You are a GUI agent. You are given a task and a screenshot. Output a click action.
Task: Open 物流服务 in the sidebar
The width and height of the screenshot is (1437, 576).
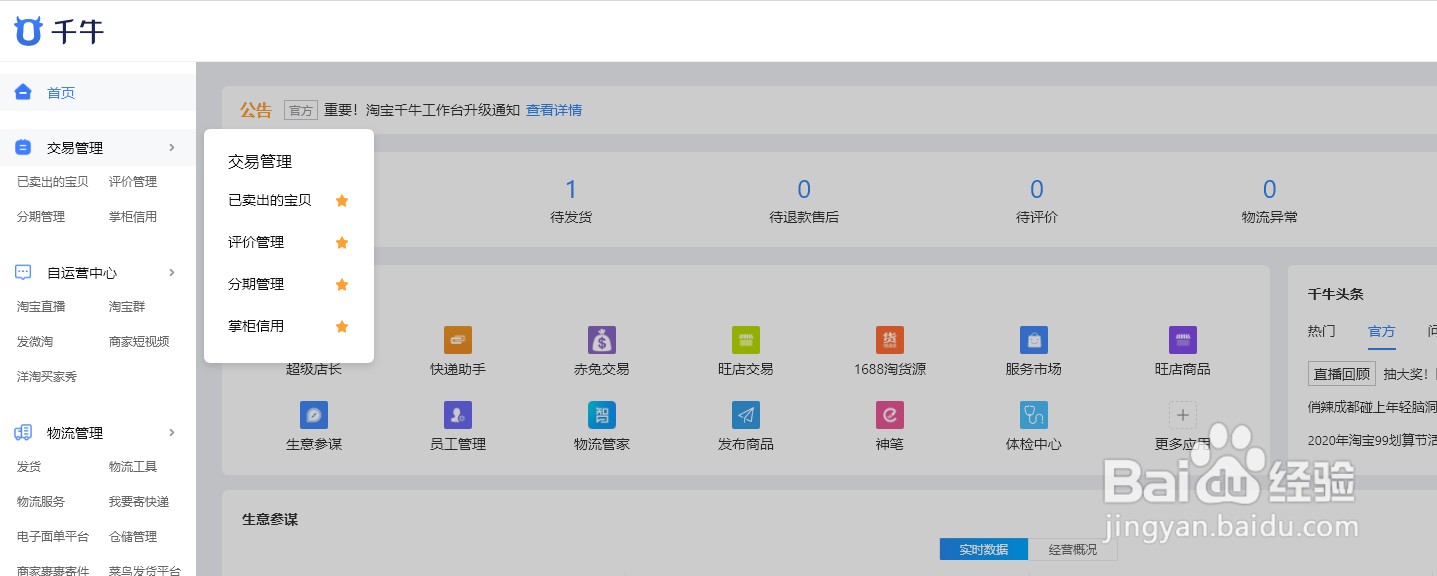(41, 502)
